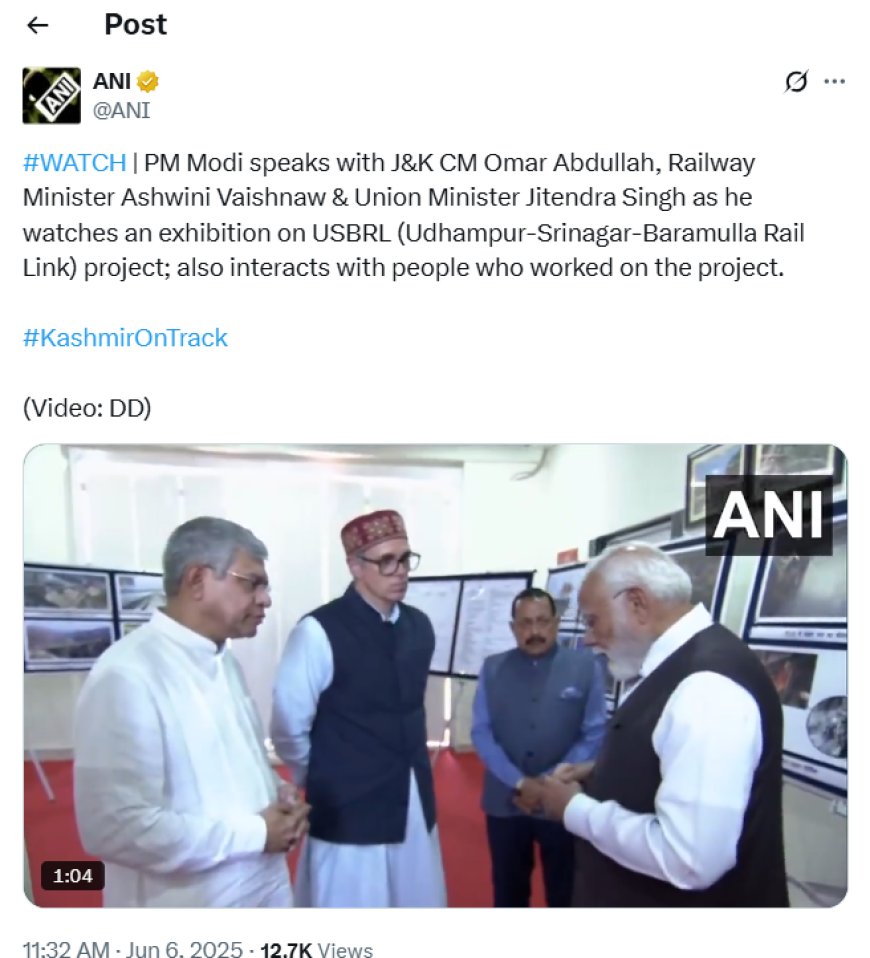Click the Post header title

coord(136,25)
